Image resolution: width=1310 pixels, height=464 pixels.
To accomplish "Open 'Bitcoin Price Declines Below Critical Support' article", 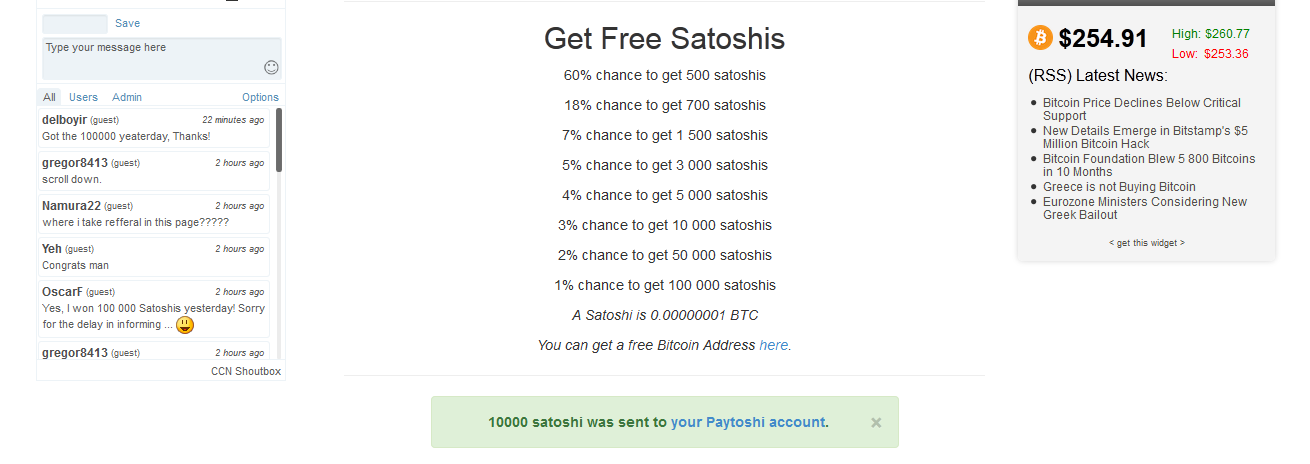I will pyautogui.click(x=1142, y=109).
